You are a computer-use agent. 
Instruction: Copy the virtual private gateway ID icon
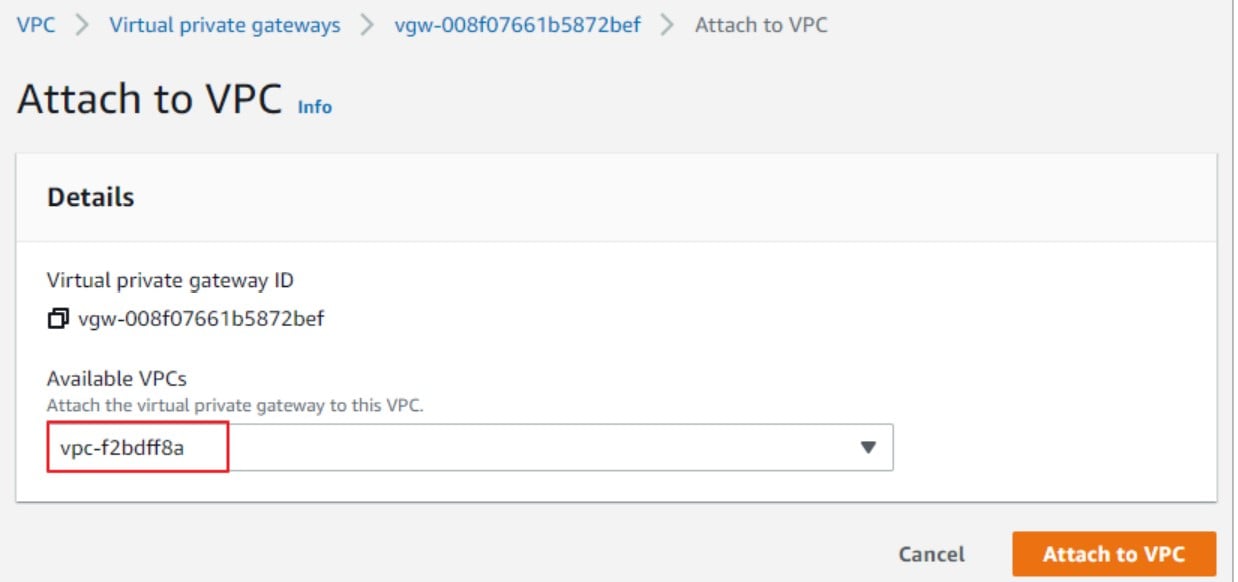click(58, 319)
